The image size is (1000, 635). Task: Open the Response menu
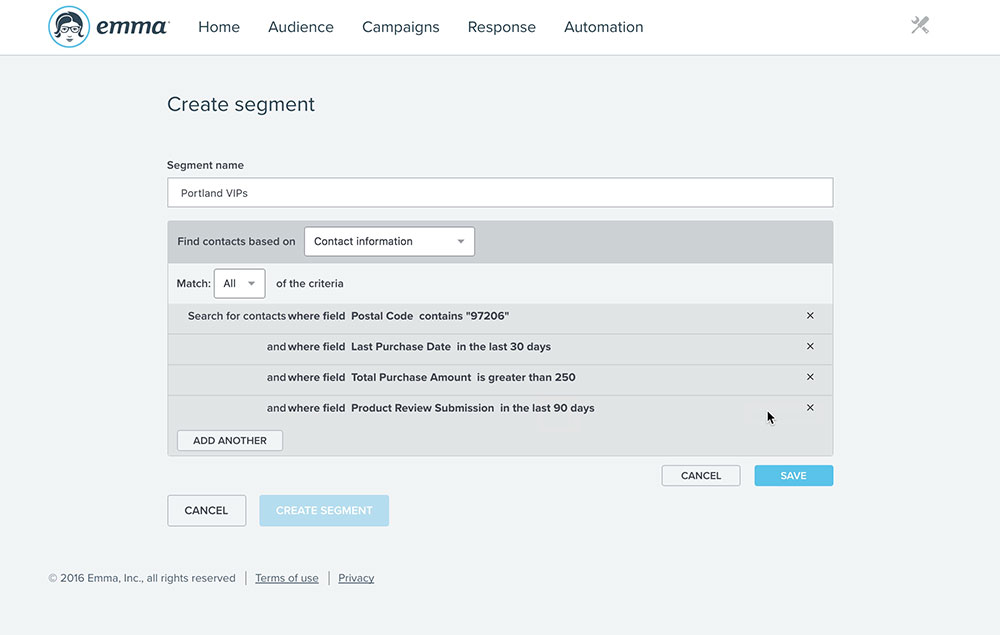[x=502, y=27]
